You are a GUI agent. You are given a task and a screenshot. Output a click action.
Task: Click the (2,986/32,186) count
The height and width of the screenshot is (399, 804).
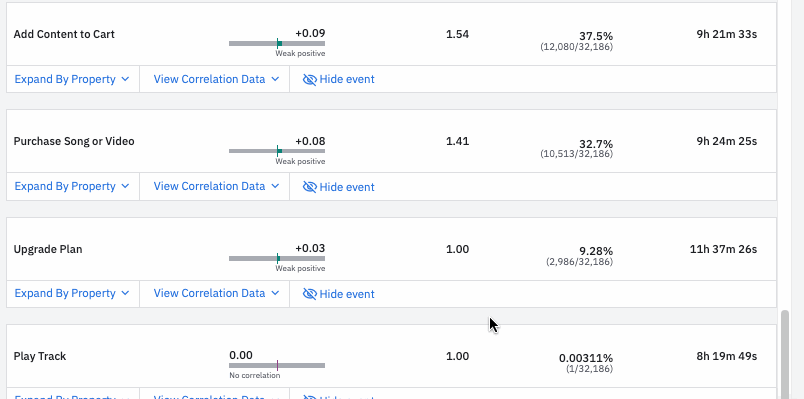click(x=579, y=262)
